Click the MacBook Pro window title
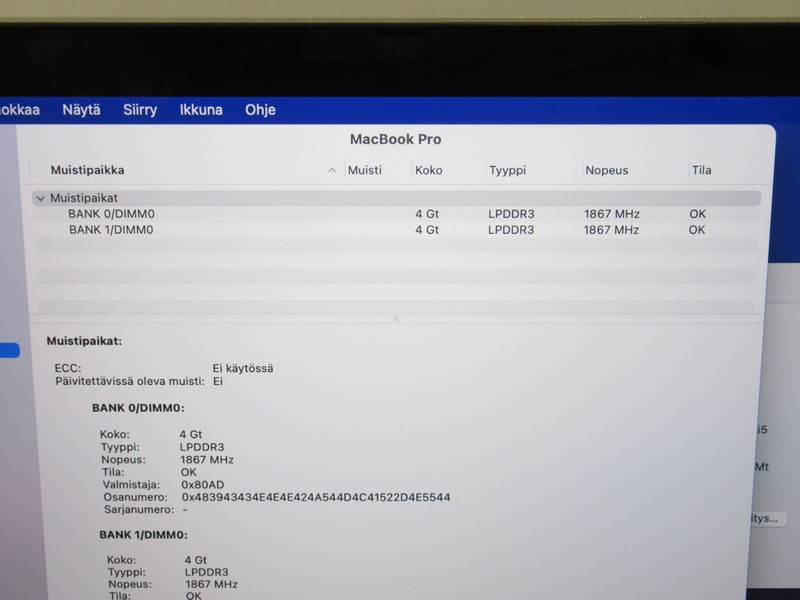 (x=395, y=139)
